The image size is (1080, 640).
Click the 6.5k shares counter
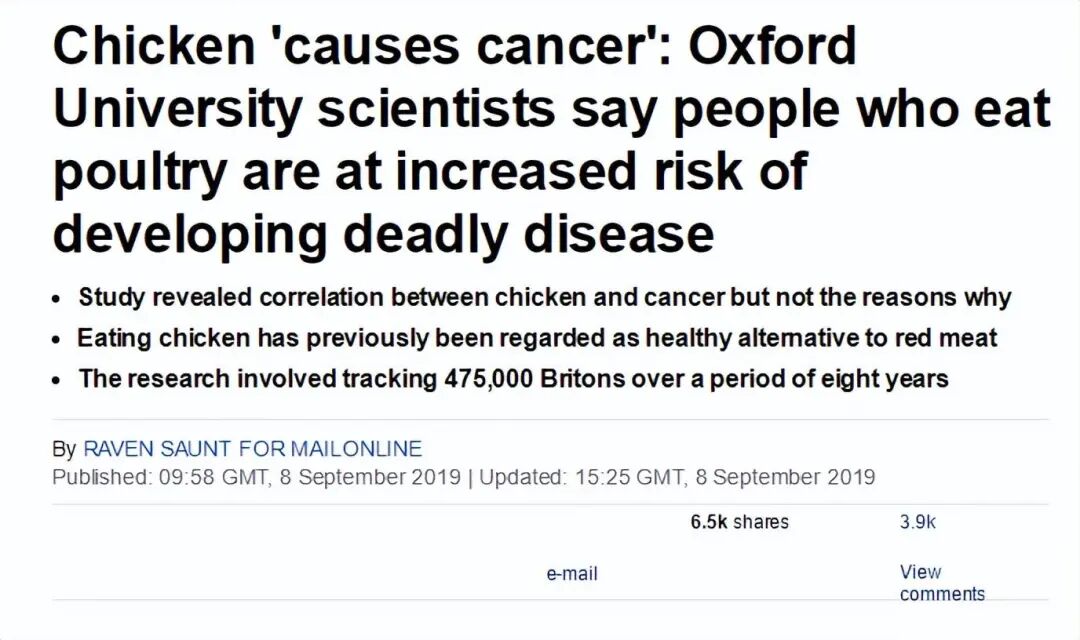[x=739, y=522]
